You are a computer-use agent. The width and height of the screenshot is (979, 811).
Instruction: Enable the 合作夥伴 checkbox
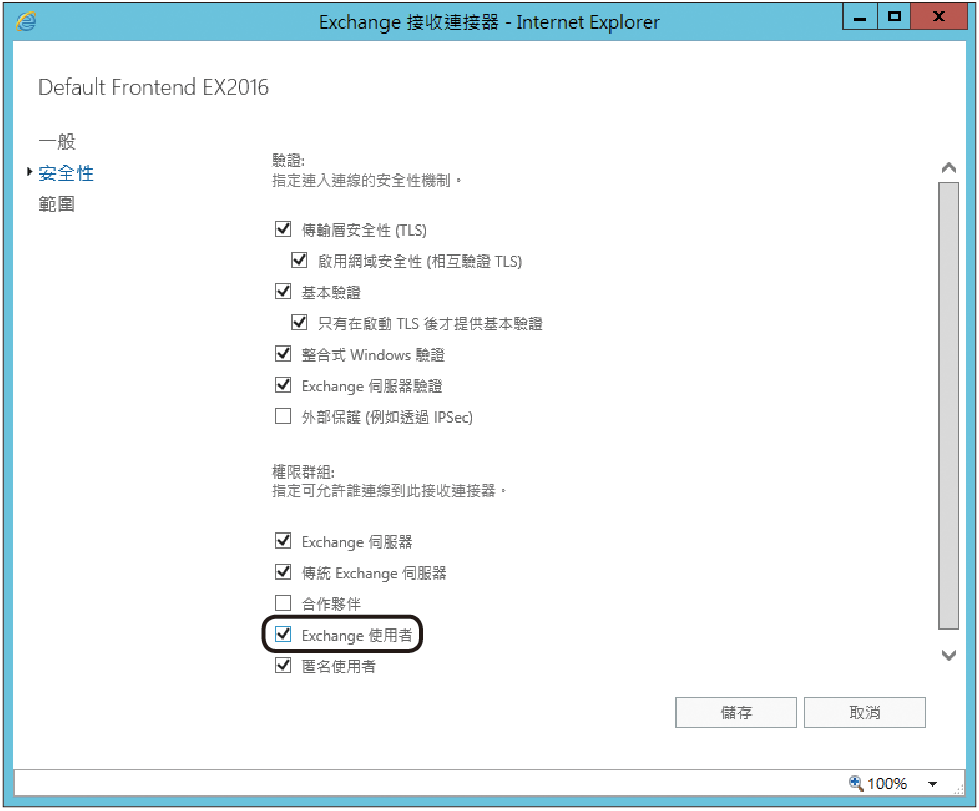click(283, 603)
